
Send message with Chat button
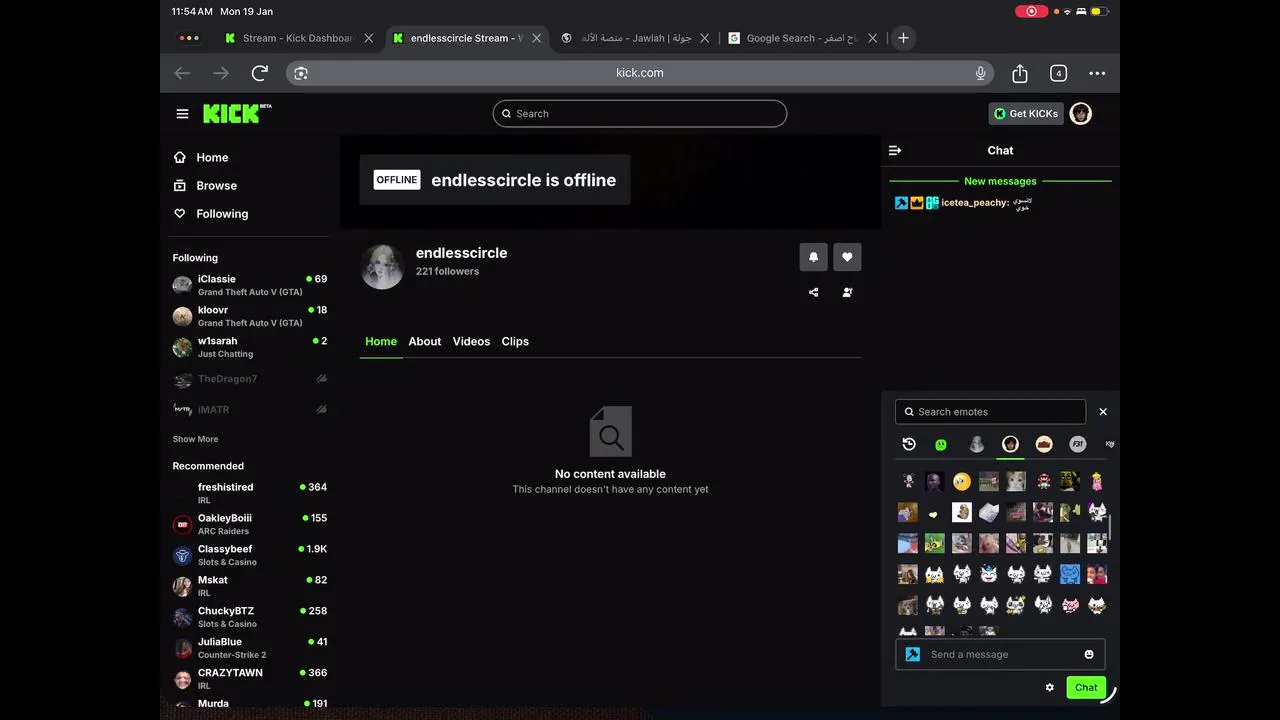pos(1086,687)
